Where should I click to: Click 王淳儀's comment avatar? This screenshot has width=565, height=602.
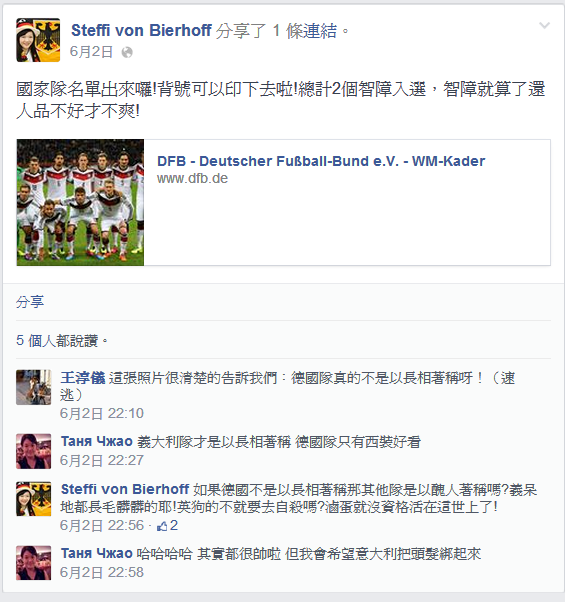[x=33, y=387]
